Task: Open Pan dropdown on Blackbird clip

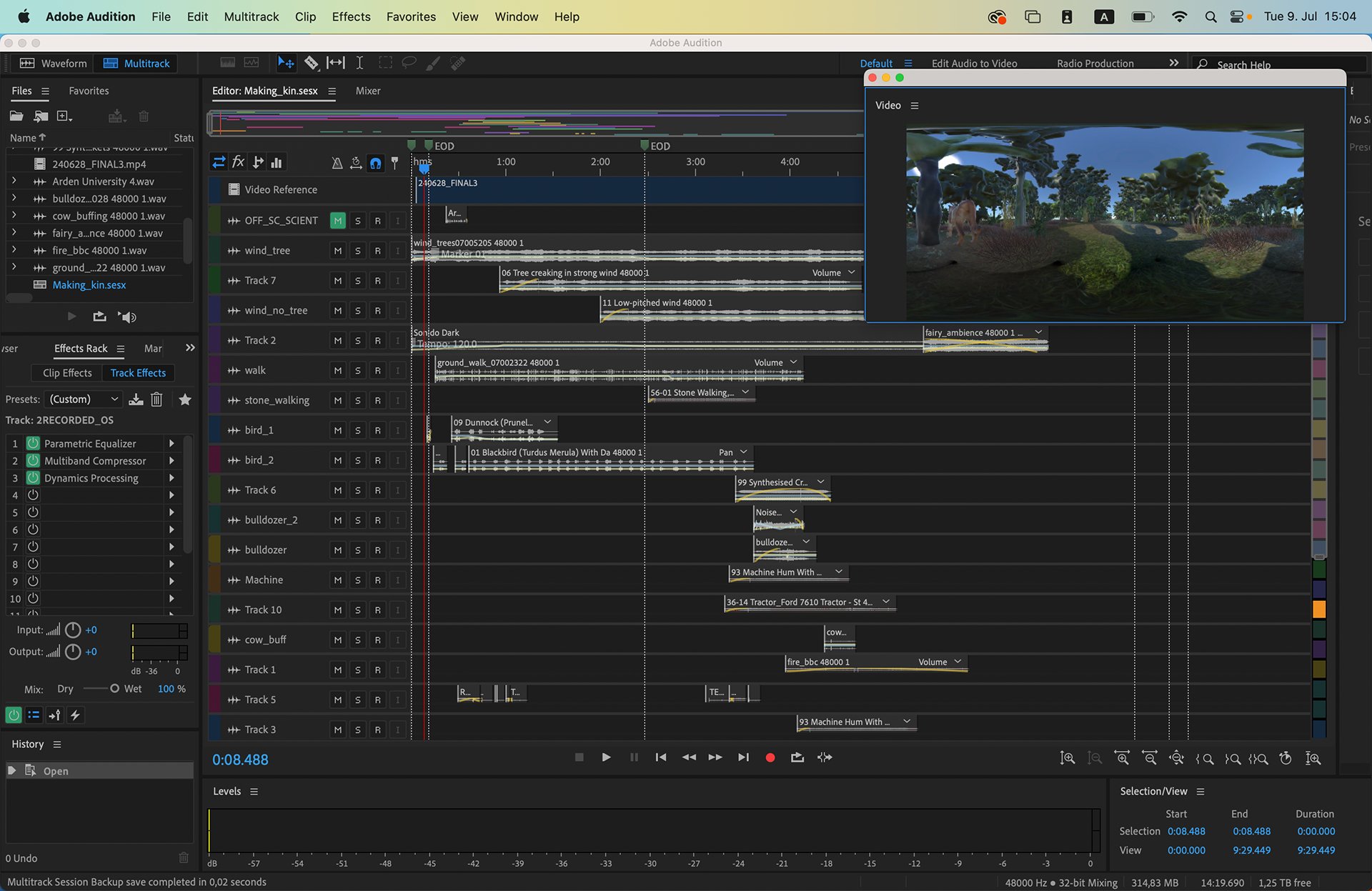Action: [x=744, y=452]
